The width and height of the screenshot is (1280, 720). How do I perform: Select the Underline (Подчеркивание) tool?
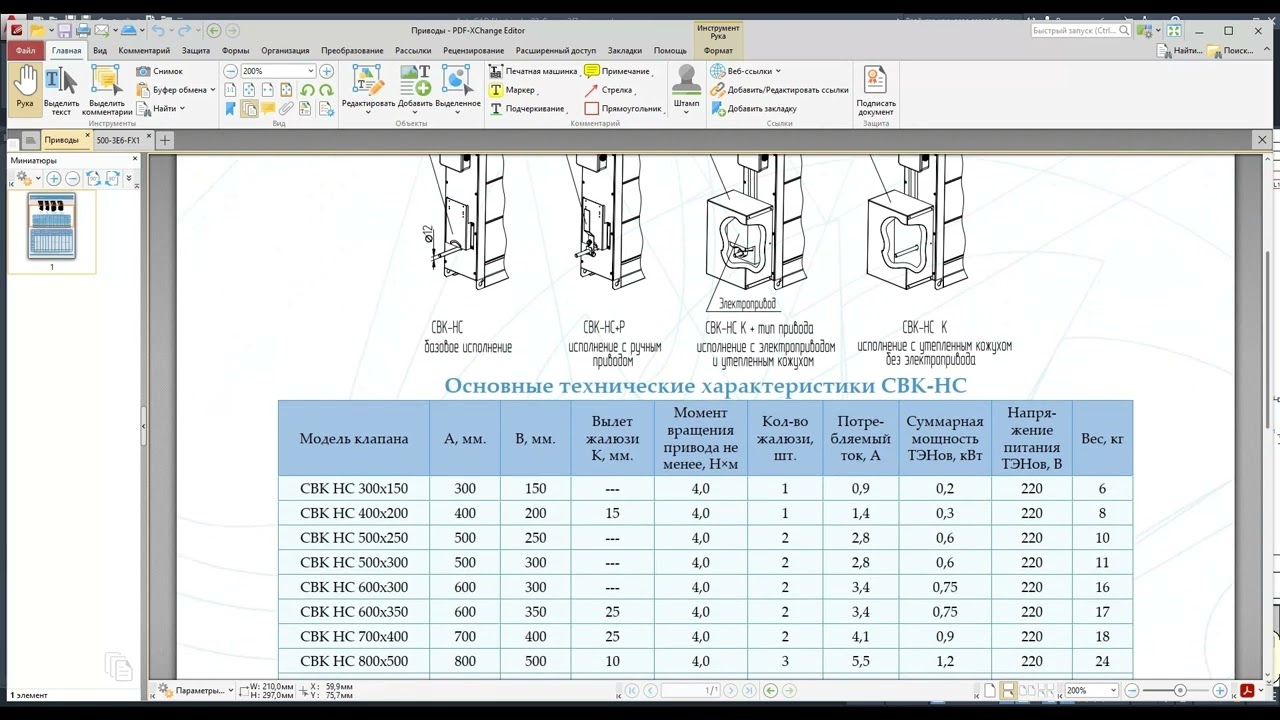[x=527, y=108]
